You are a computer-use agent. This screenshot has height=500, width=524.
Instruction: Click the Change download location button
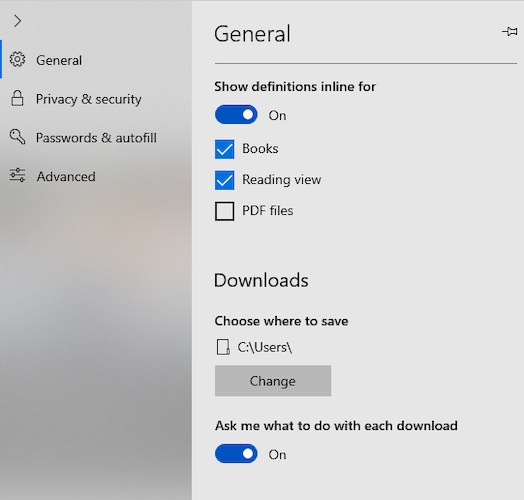273,381
